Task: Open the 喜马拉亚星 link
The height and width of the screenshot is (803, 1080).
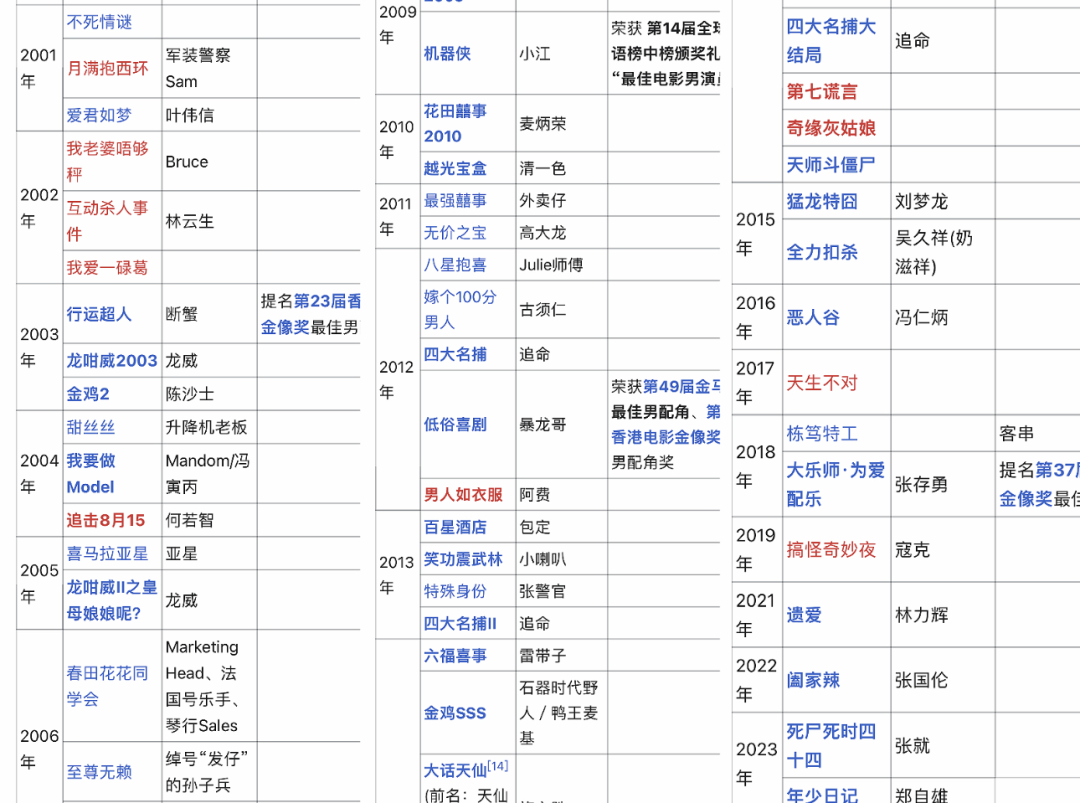Action: [x=107, y=553]
